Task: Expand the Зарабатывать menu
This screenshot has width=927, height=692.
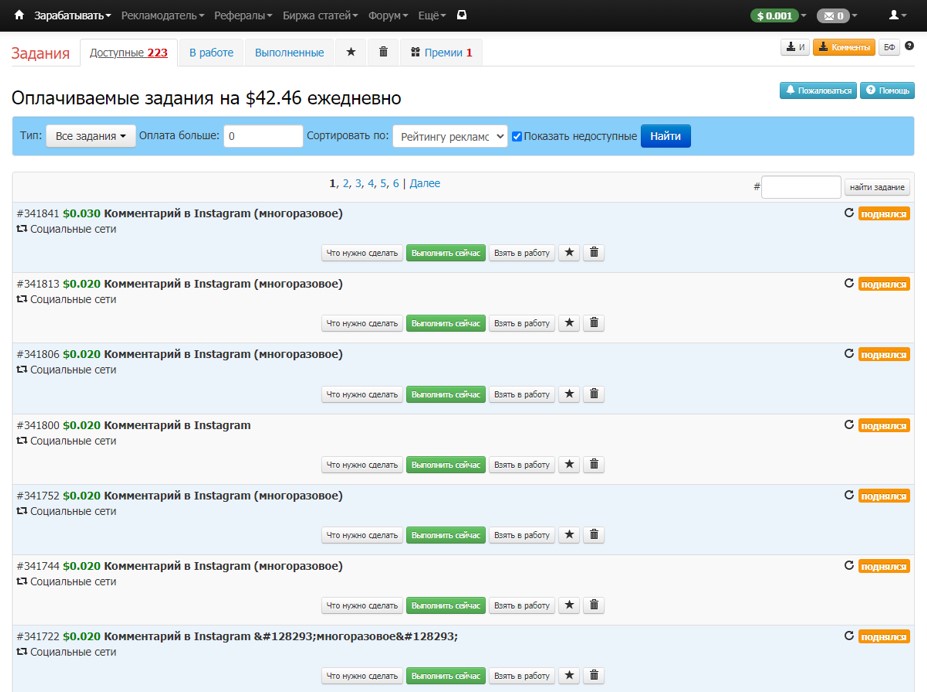Action: (72, 15)
